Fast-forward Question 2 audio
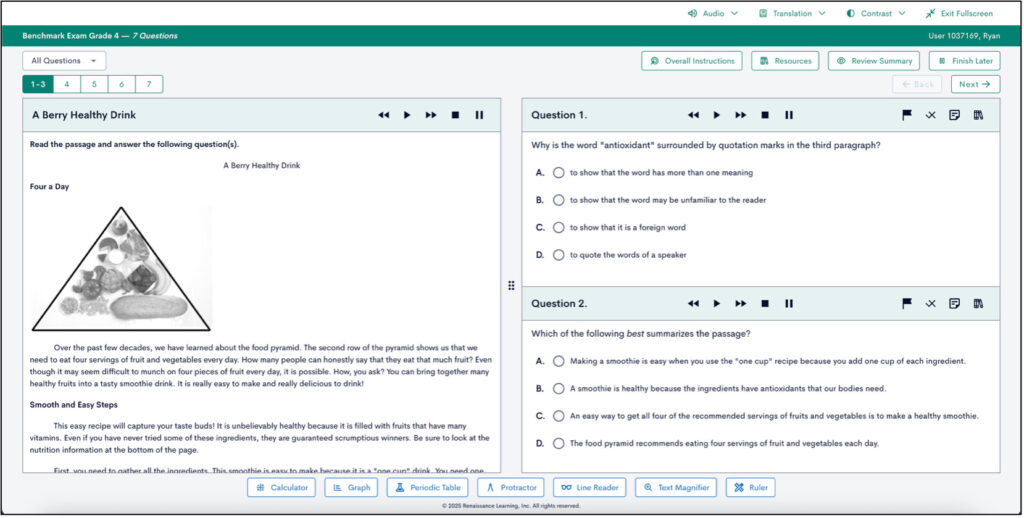The width and height of the screenshot is (1024, 518). coord(741,304)
